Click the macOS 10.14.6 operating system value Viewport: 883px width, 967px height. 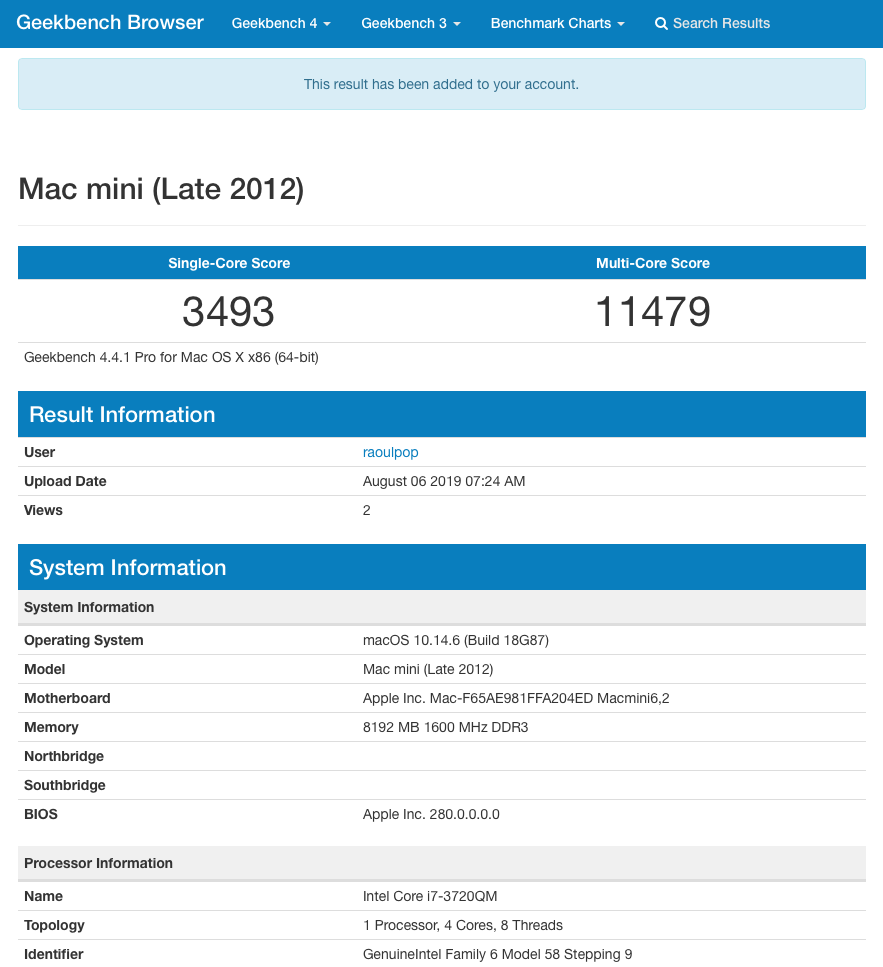tap(455, 640)
